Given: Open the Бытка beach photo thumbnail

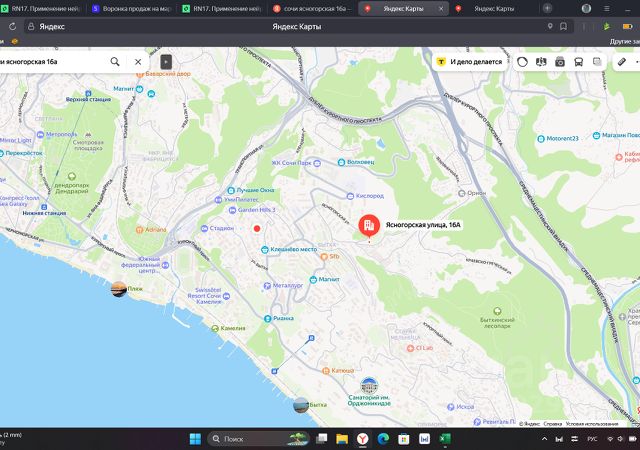Looking at the screenshot, I should tap(301, 405).
